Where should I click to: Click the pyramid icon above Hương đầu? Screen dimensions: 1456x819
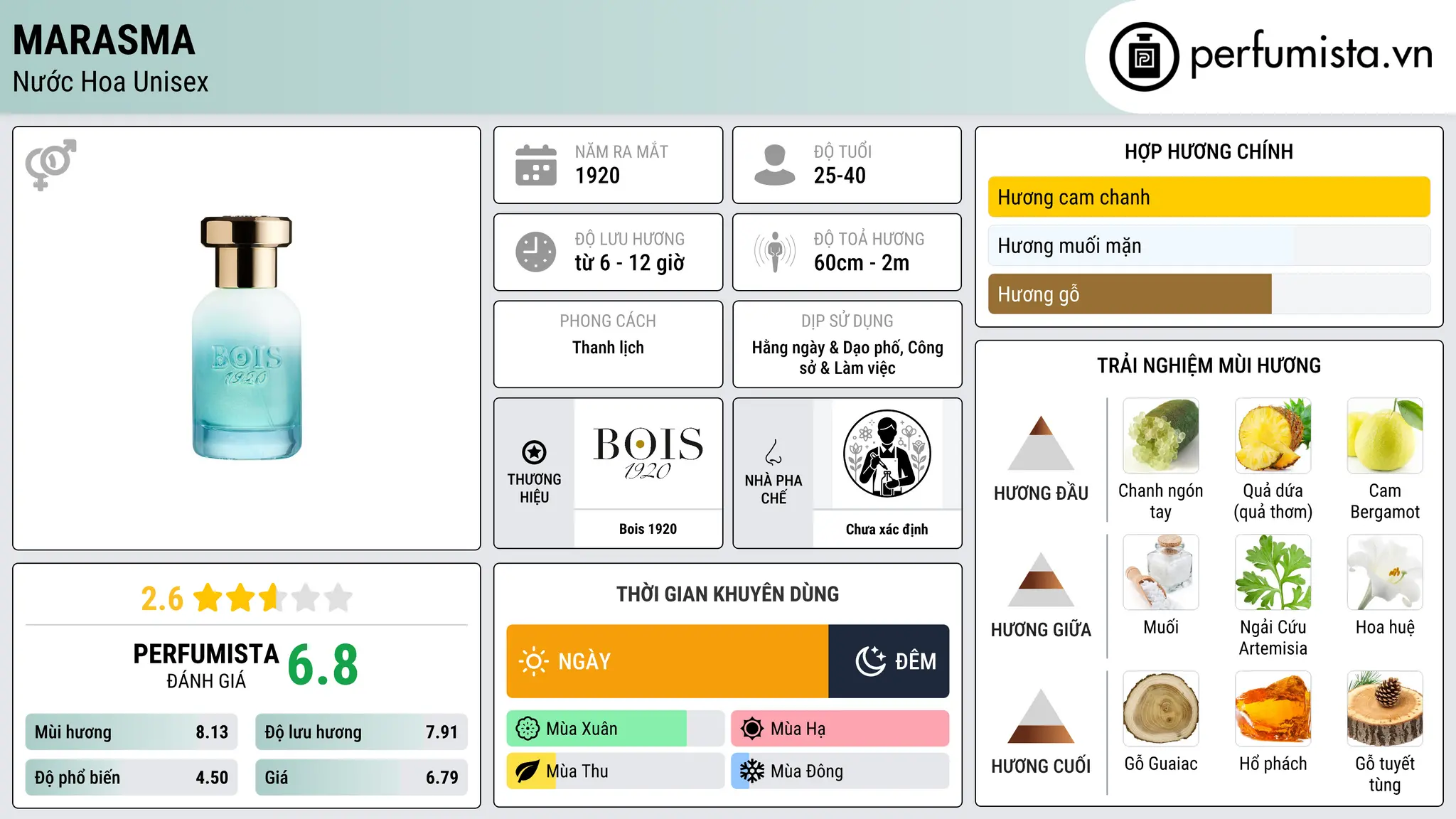pyautogui.click(x=1041, y=443)
